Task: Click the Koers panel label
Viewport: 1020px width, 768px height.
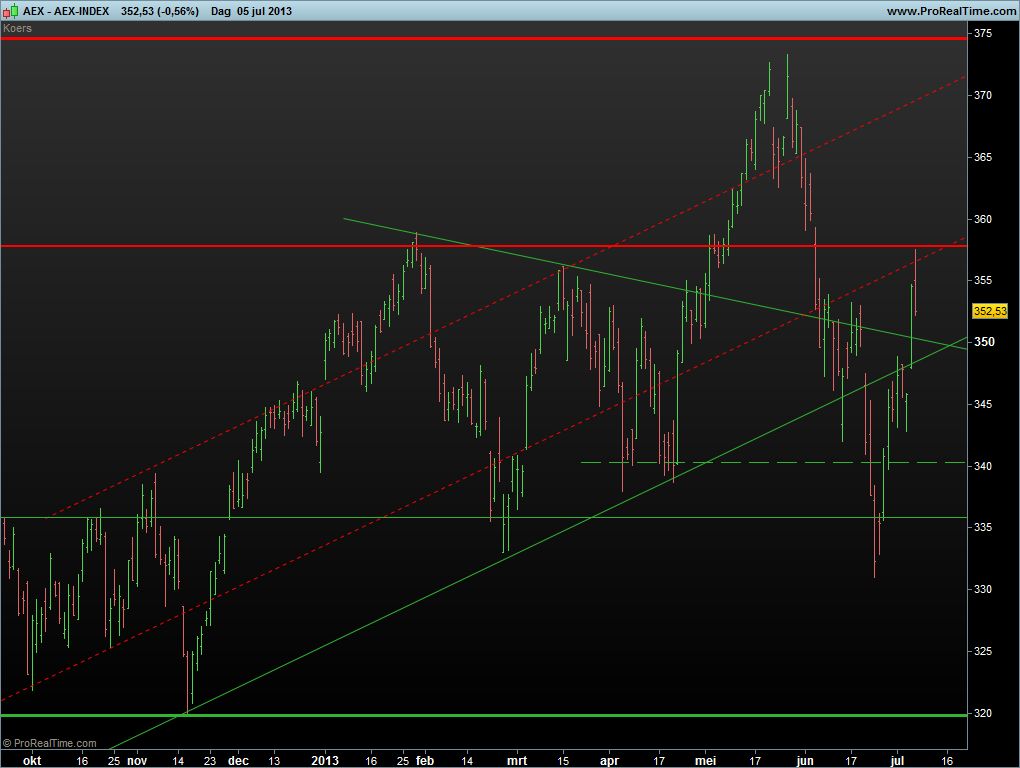Action: [x=18, y=28]
